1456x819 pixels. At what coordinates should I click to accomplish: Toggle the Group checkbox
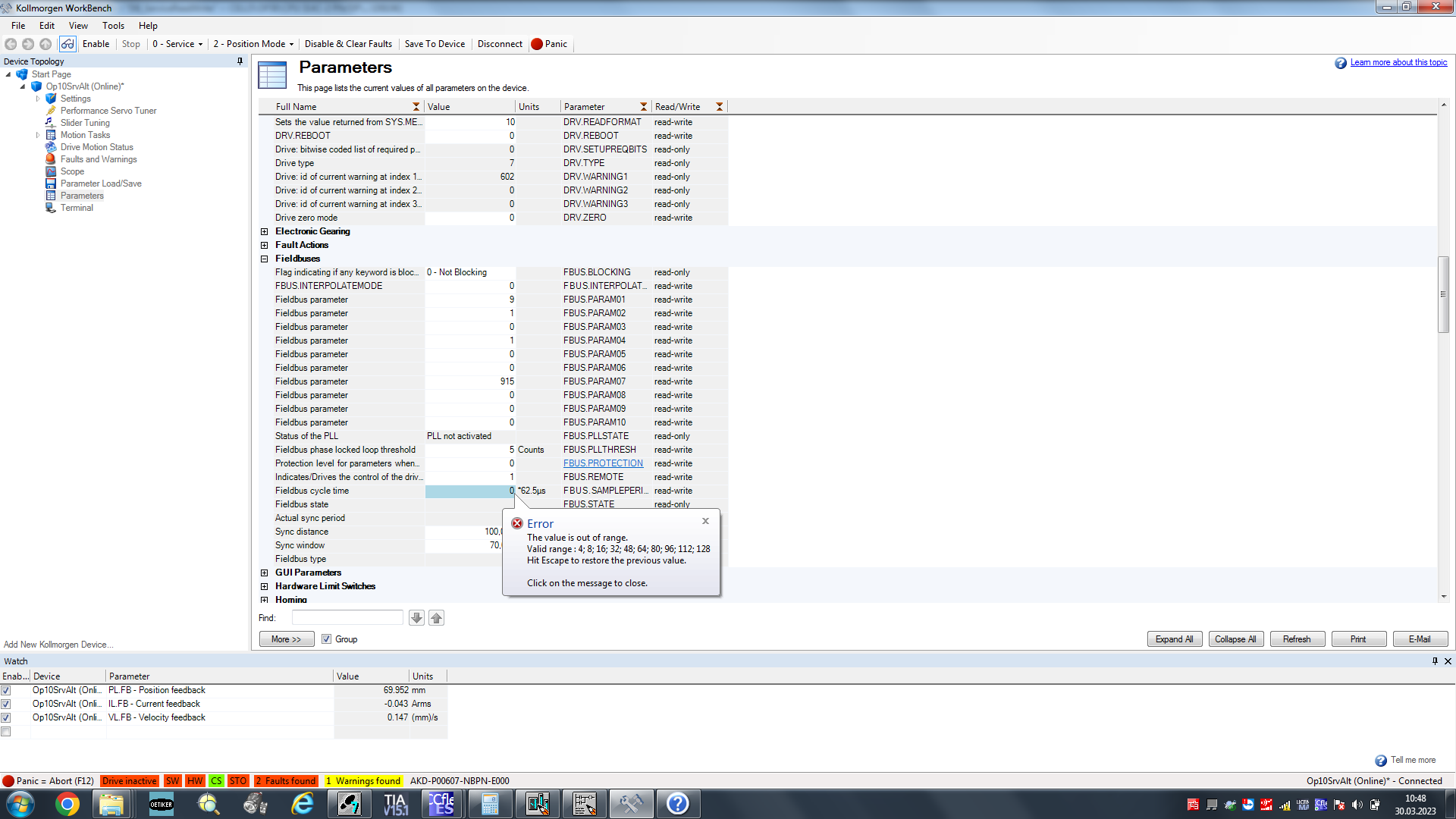326,639
